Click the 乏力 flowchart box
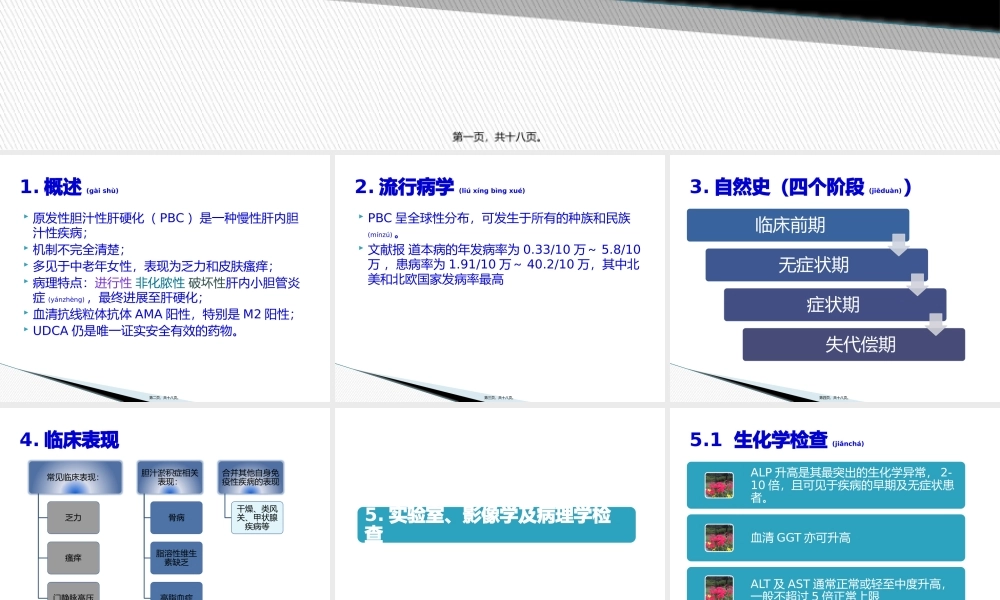This screenshot has width=1000, height=600. point(73,517)
